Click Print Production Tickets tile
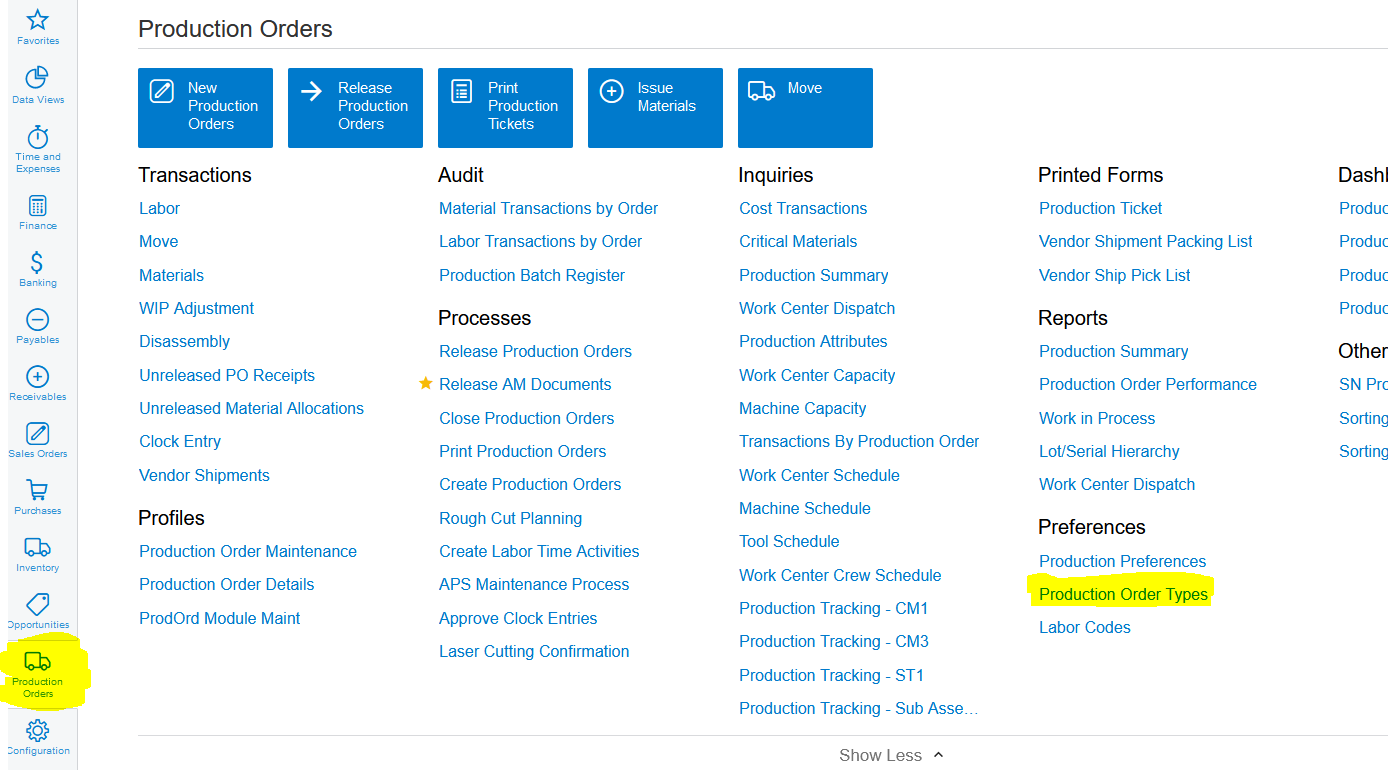1388x770 pixels. pyautogui.click(x=505, y=107)
